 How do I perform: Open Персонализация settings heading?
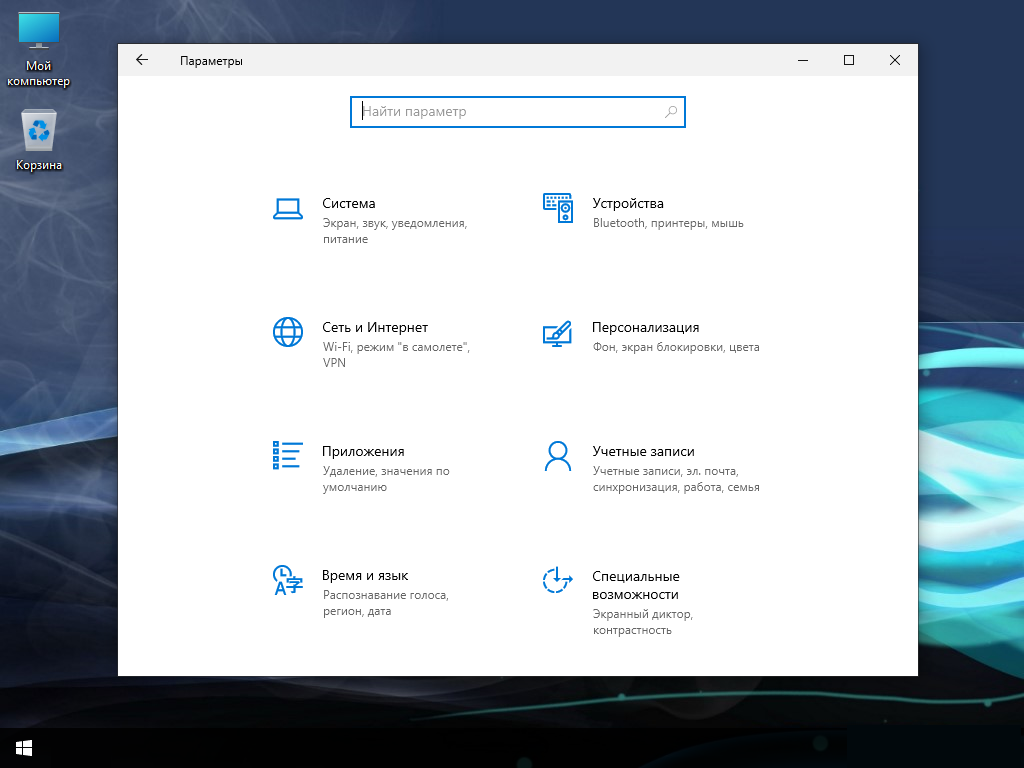coord(645,327)
